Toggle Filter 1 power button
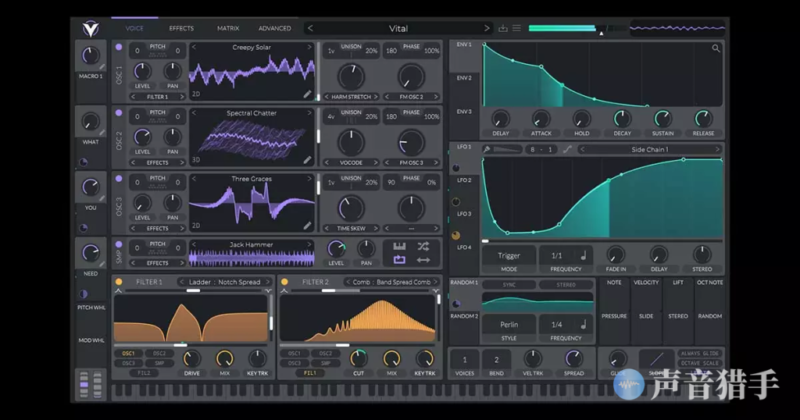 [119, 282]
